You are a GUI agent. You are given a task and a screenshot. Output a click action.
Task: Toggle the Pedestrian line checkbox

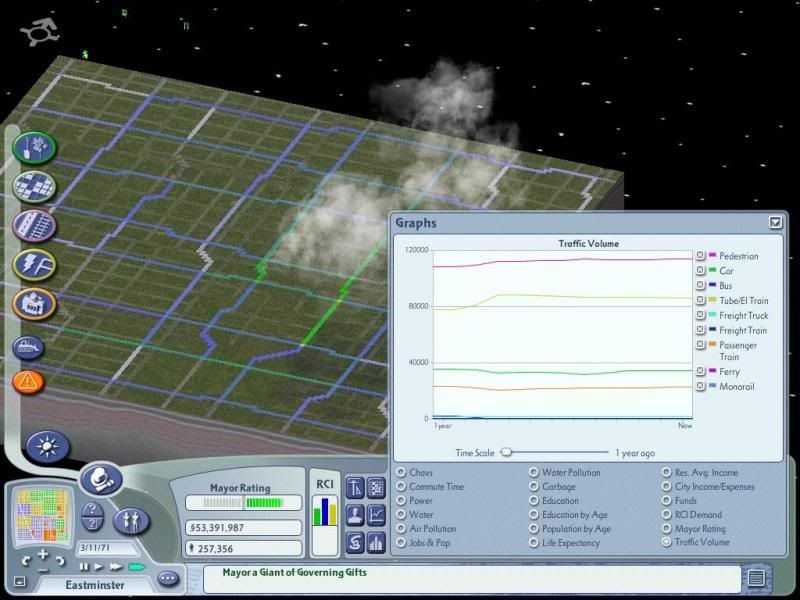[x=701, y=256]
